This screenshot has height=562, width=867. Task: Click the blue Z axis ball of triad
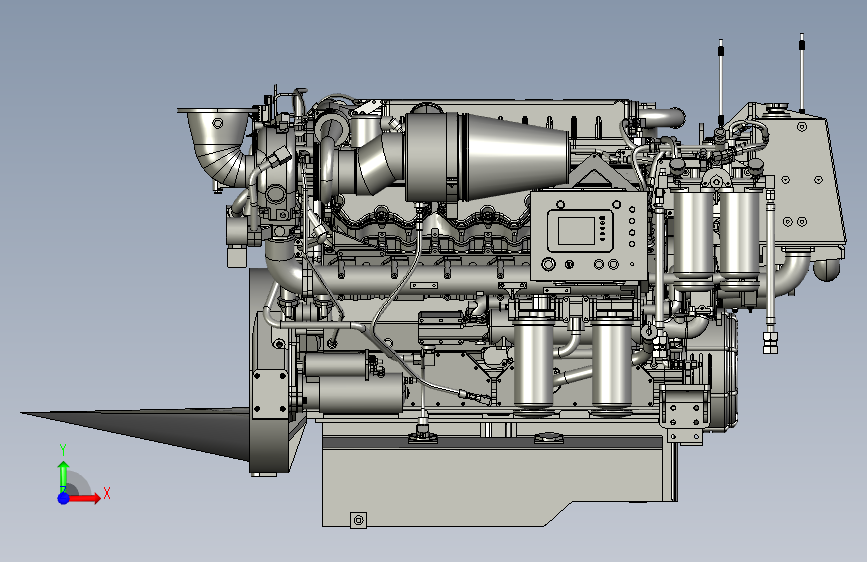[64, 498]
